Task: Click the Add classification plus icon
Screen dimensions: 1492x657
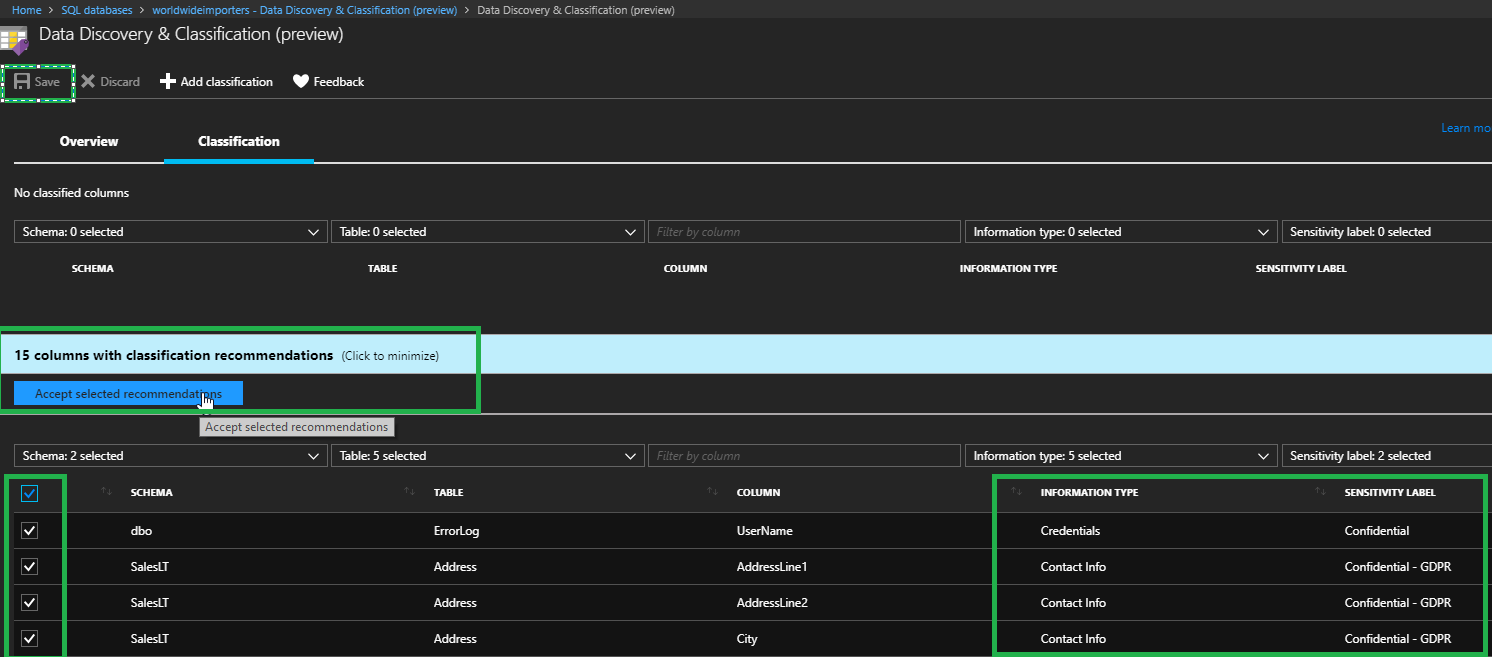Action: [x=168, y=82]
